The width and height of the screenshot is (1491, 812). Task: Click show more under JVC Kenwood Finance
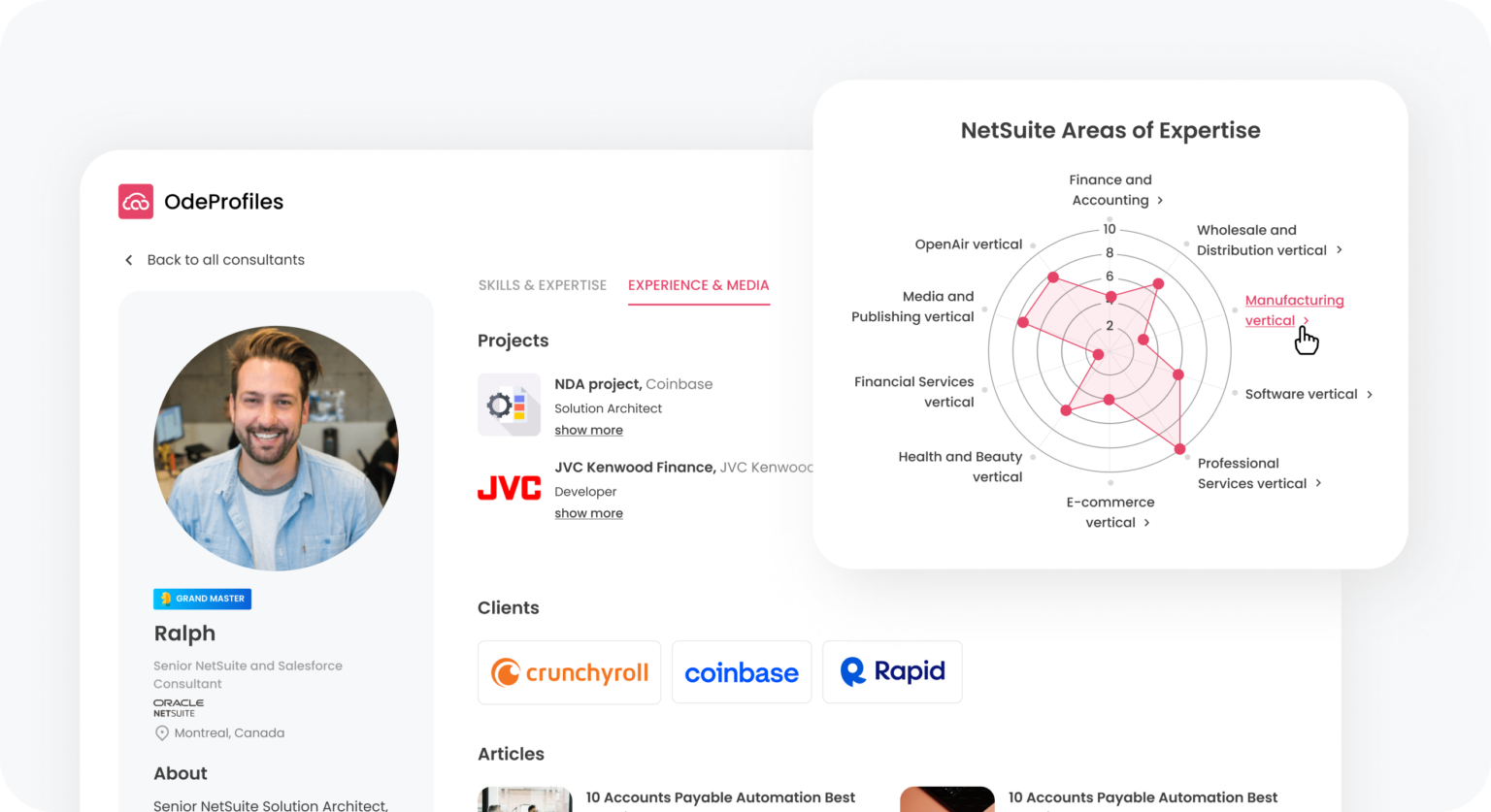588,514
